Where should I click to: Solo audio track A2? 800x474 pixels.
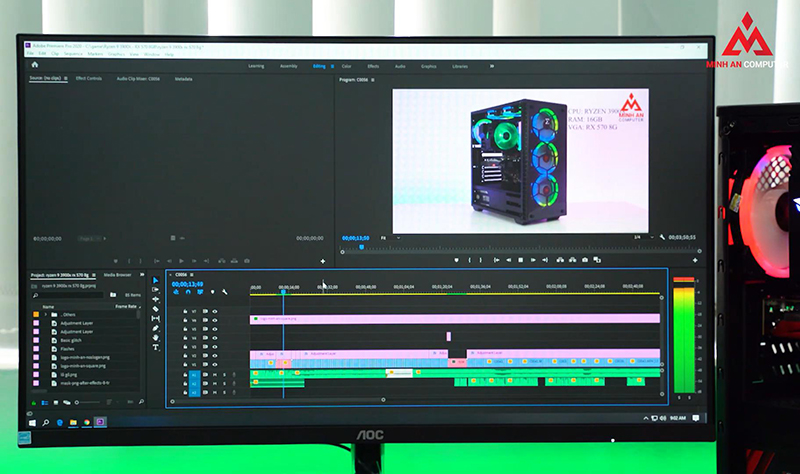pyautogui.click(x=224, y=384)
